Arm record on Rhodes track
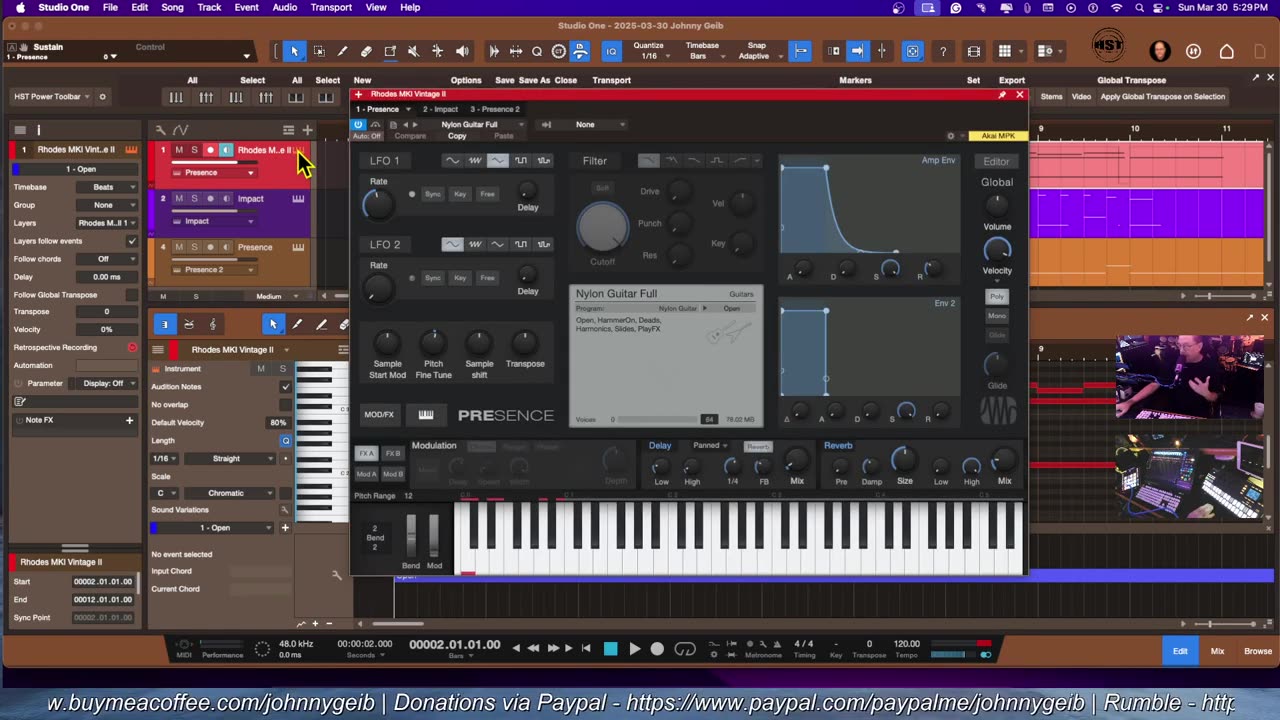 (210, 150)
